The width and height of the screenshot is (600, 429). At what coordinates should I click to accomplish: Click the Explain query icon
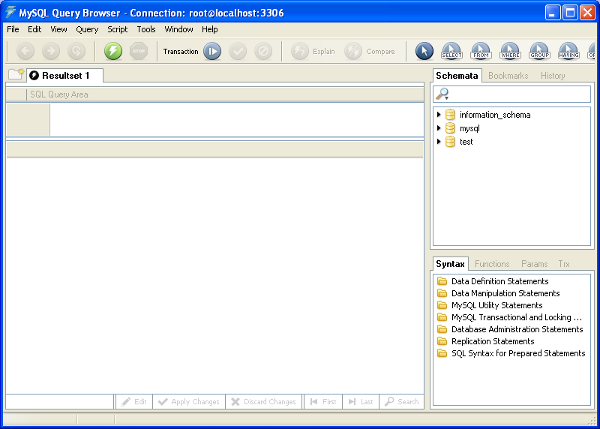(x=300, y=51)
